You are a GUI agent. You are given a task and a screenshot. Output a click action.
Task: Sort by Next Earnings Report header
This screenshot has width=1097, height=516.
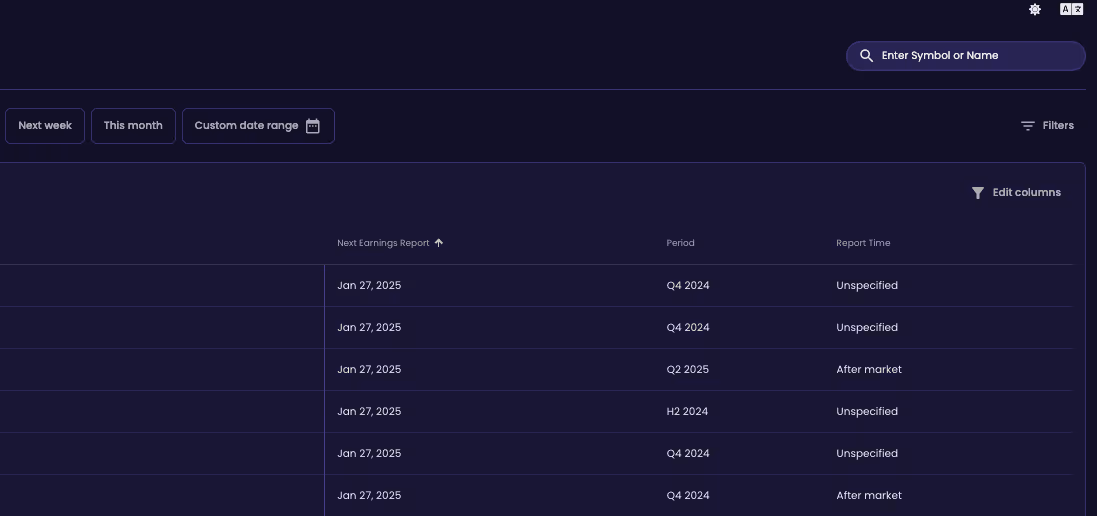(x=383, y=243)
